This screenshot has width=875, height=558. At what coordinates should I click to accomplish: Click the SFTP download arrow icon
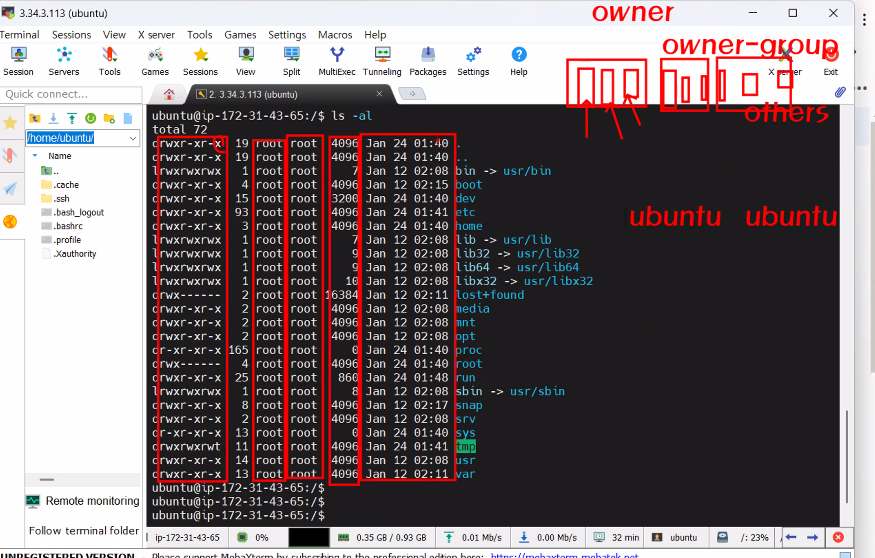click(54, 118)
